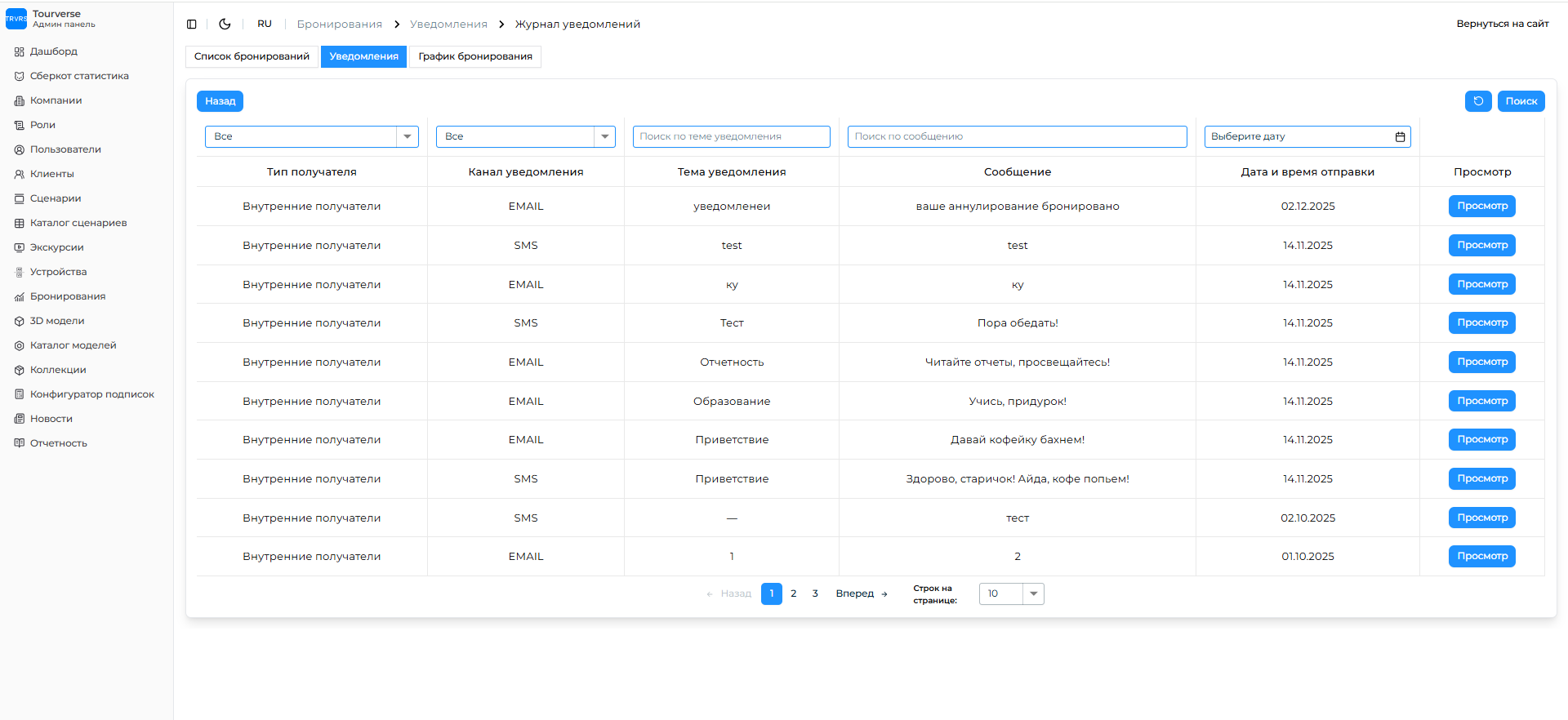This screenshot has height=720, width=1568.
Task: Click the refresh reset filters icon
Action: click(1477, 101)
